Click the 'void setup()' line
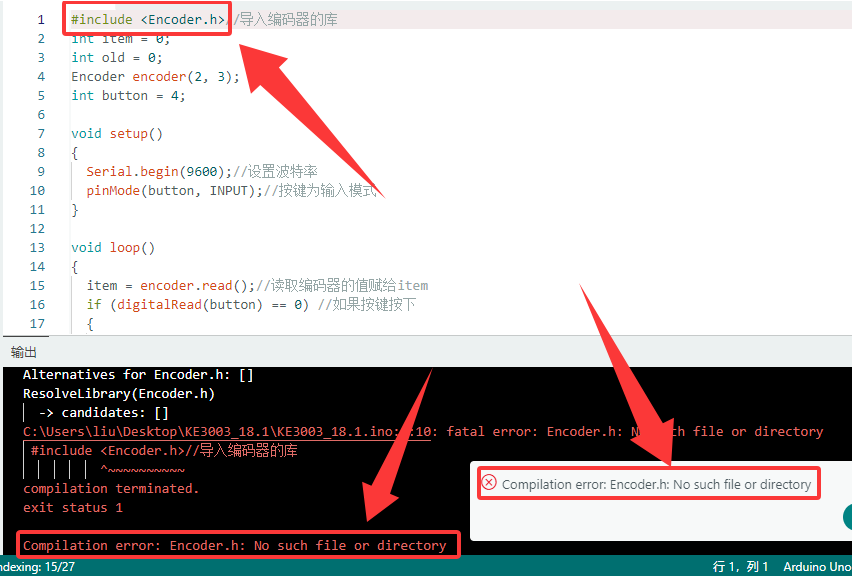This screenshot has height=576, width=852. 117,134
